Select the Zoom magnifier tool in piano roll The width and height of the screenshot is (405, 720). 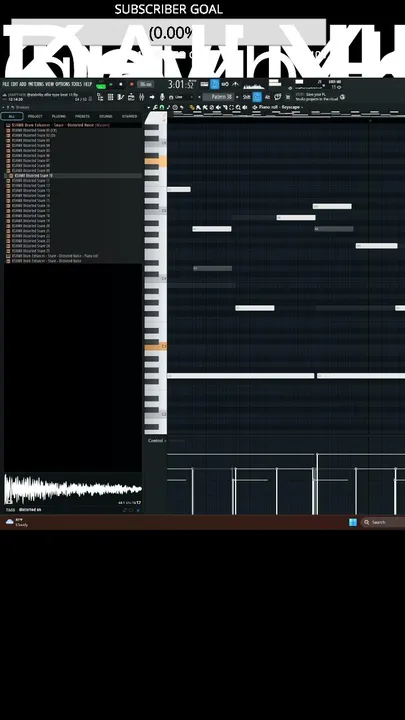238,107
